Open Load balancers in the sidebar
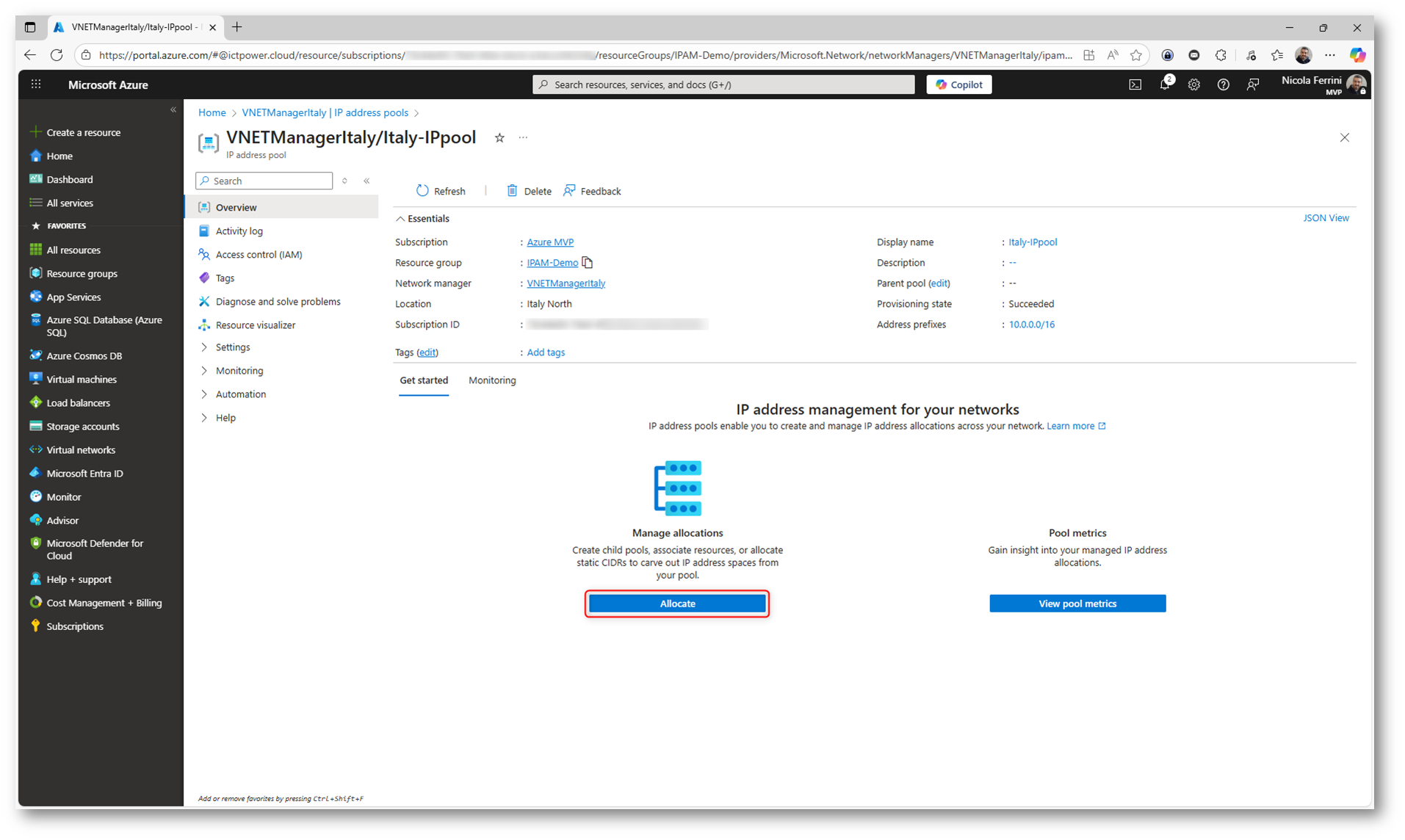 tap(78, 403)
